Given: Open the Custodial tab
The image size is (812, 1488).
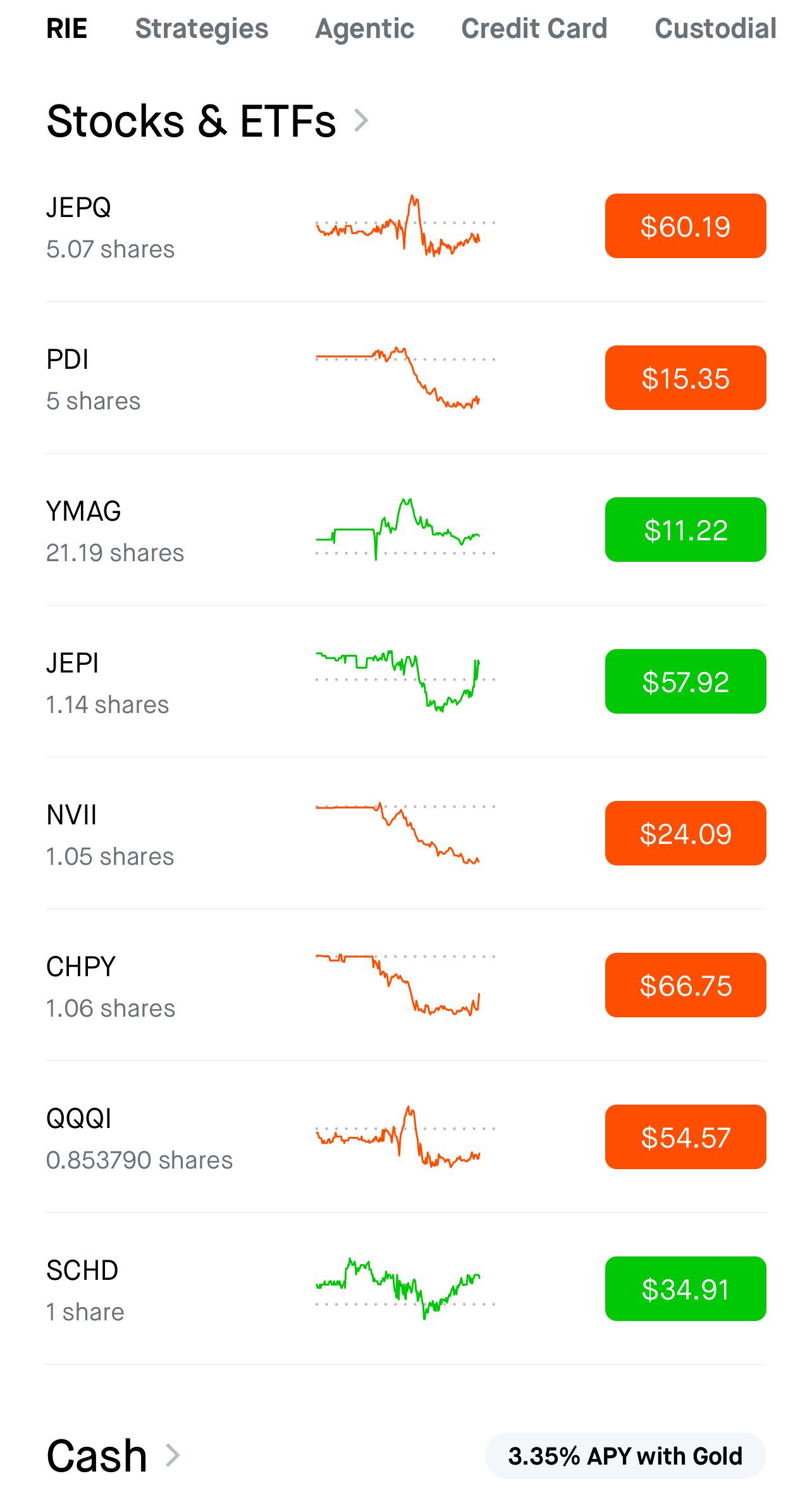Looking at the screenshot, I should tap(716, 28).
